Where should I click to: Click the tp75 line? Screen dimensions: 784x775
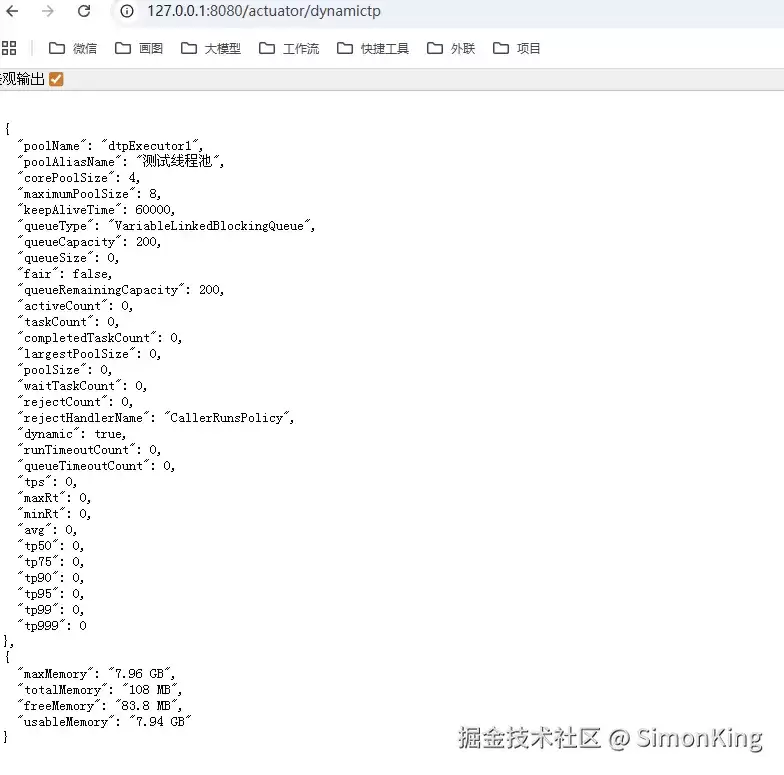point(50,562)
